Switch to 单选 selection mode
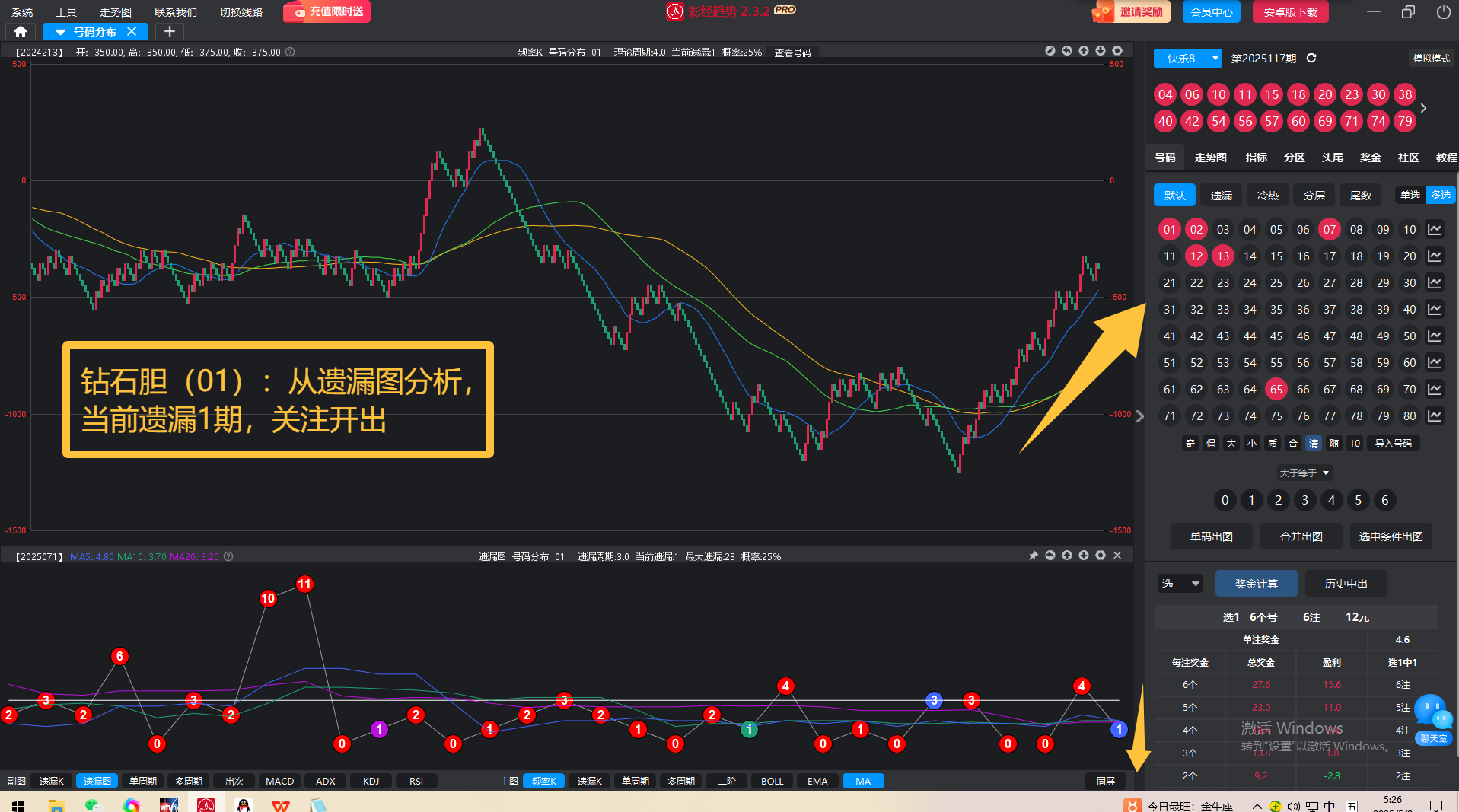1459x812 pixels. click(x=1410, y=195)
